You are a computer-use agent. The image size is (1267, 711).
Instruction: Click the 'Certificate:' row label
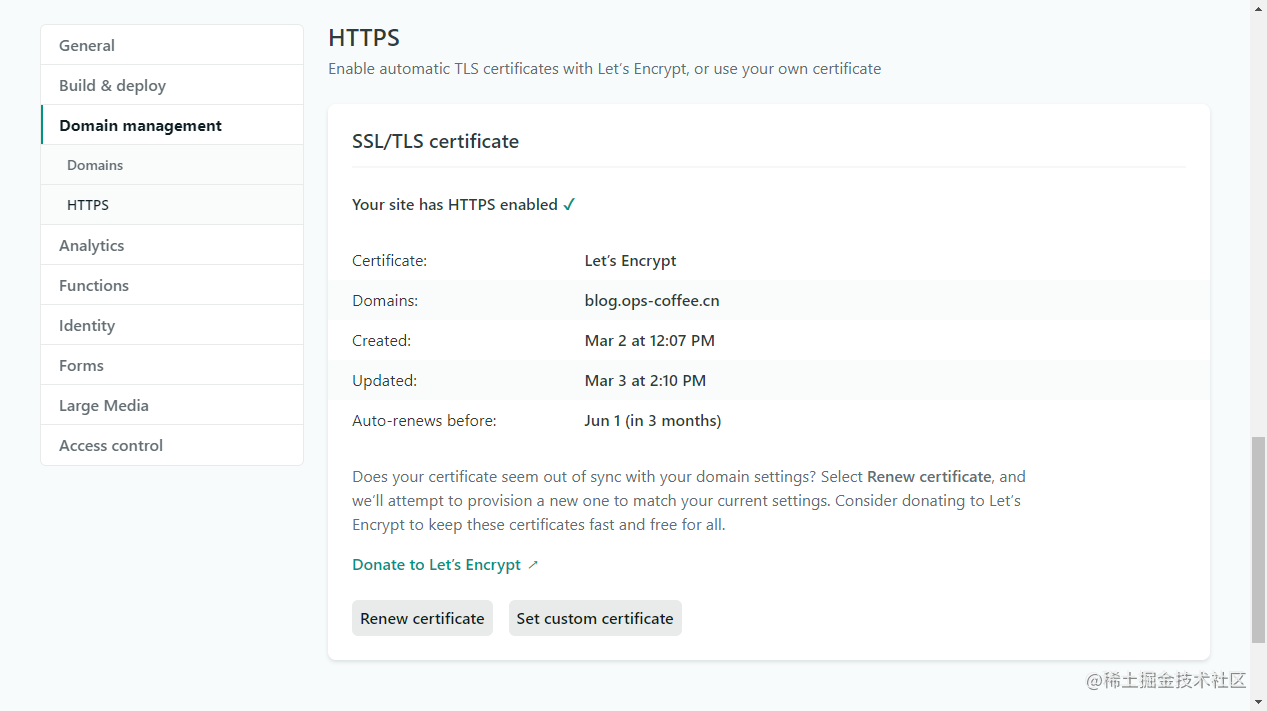[389, 260]
